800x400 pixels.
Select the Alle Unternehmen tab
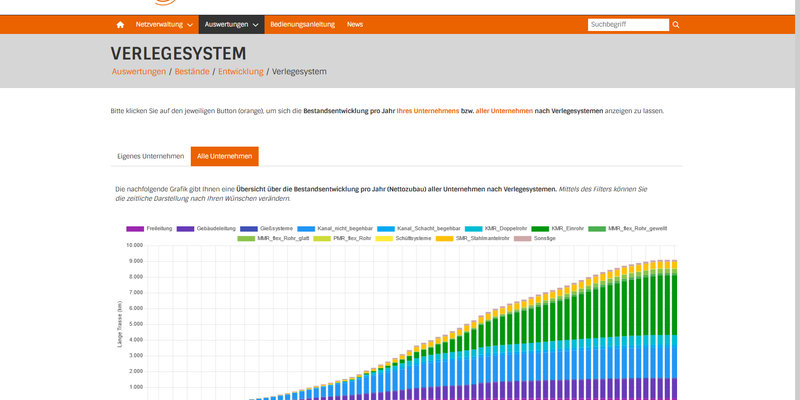[224, 156]
